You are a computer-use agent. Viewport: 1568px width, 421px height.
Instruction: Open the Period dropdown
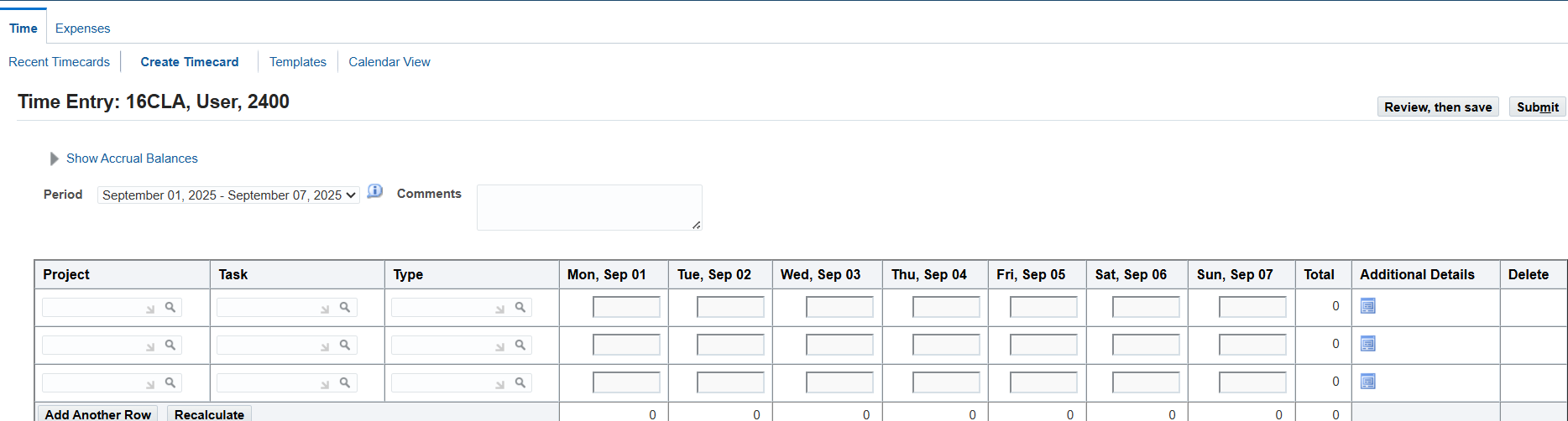coord(228,195)
